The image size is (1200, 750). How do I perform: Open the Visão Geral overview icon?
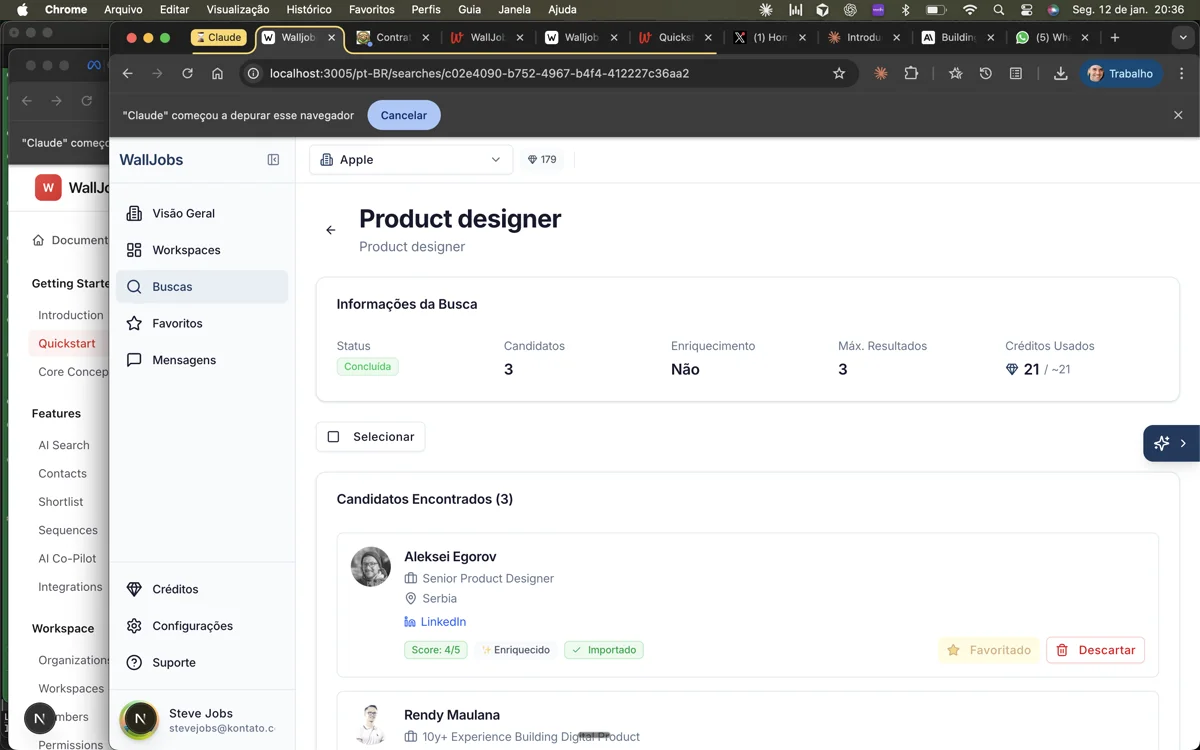point(134,213)
